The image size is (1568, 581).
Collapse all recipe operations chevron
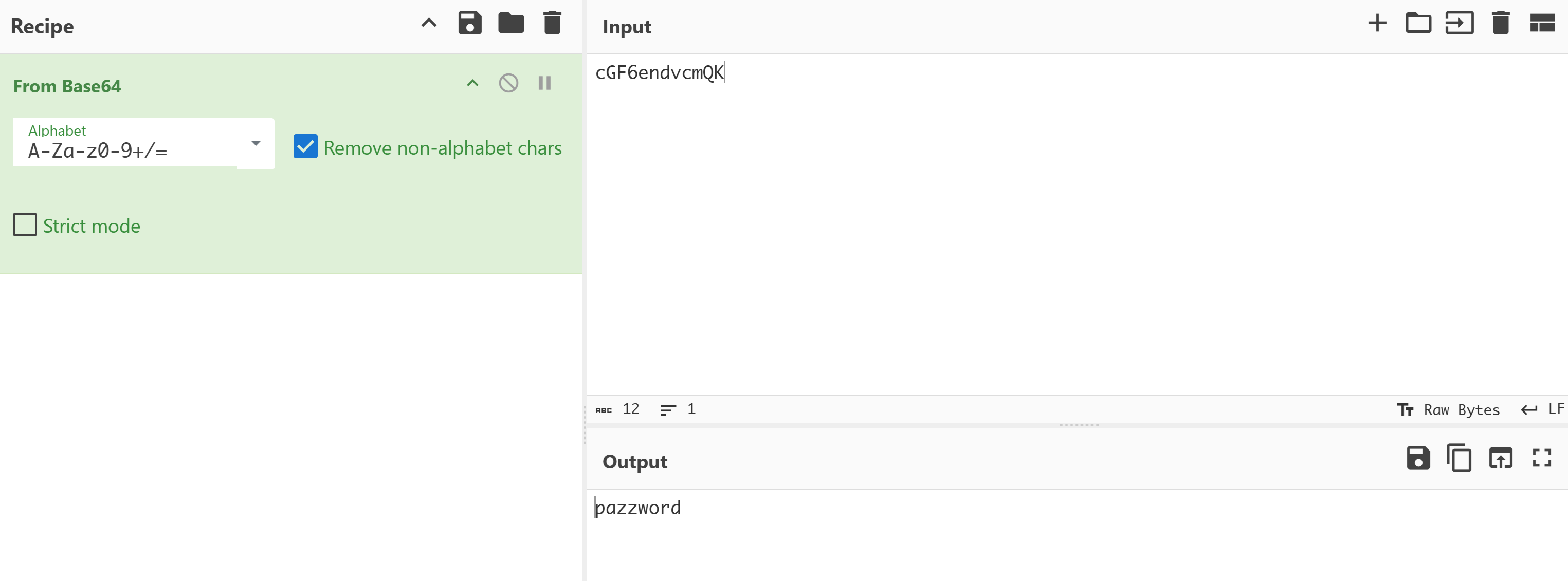429,23
